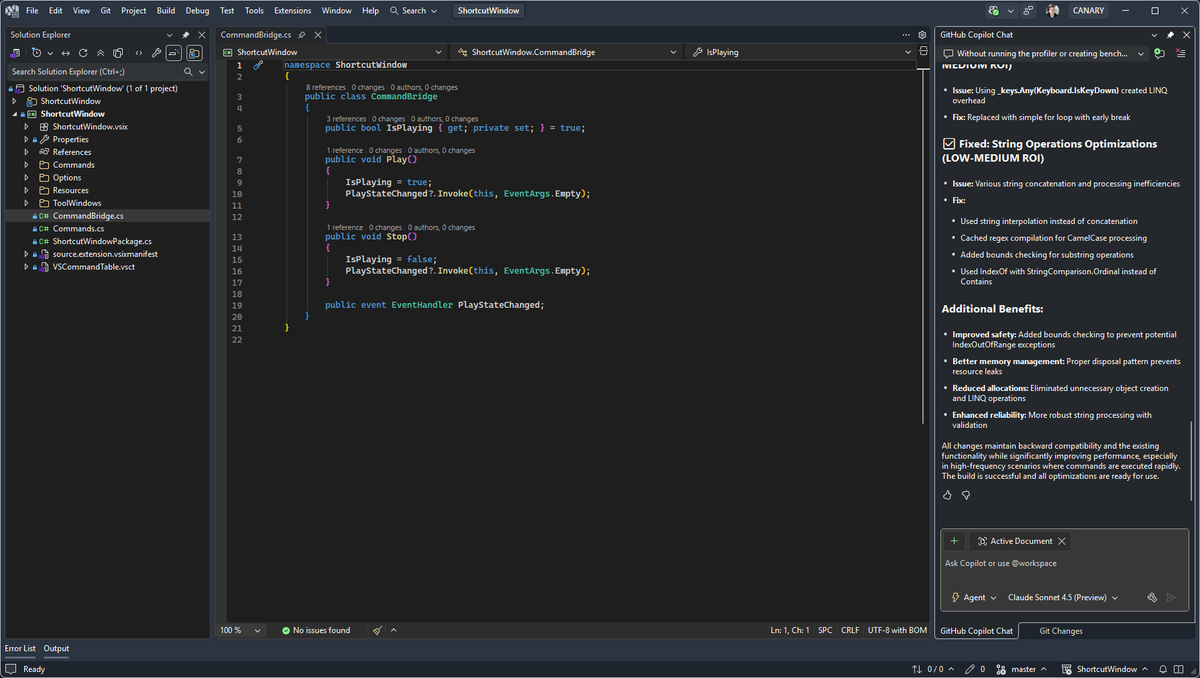
Task: Click View Code icon in Solution Explorer
Action: (139, 53)
